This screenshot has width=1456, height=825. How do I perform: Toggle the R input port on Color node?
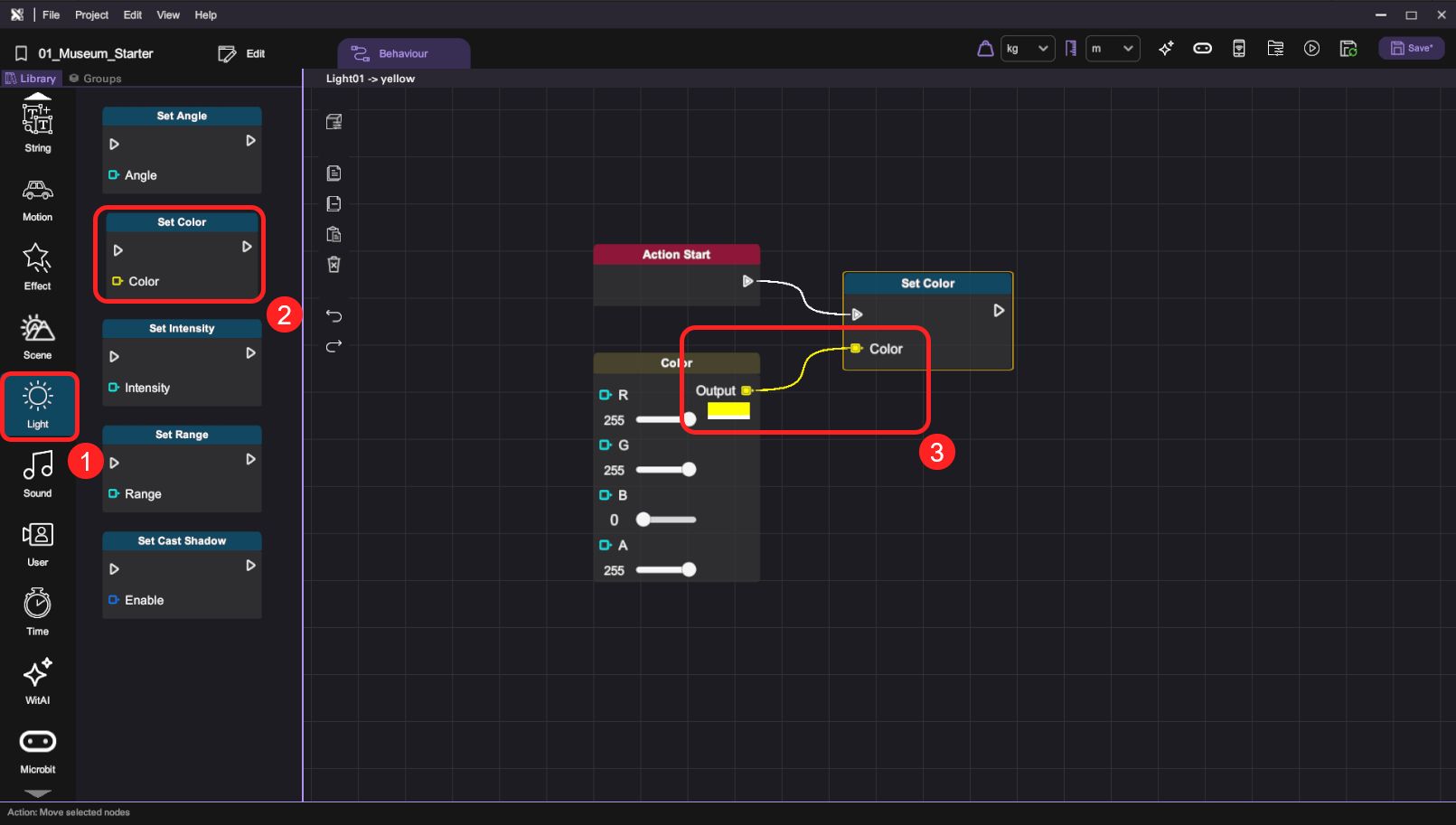[606, 395]
